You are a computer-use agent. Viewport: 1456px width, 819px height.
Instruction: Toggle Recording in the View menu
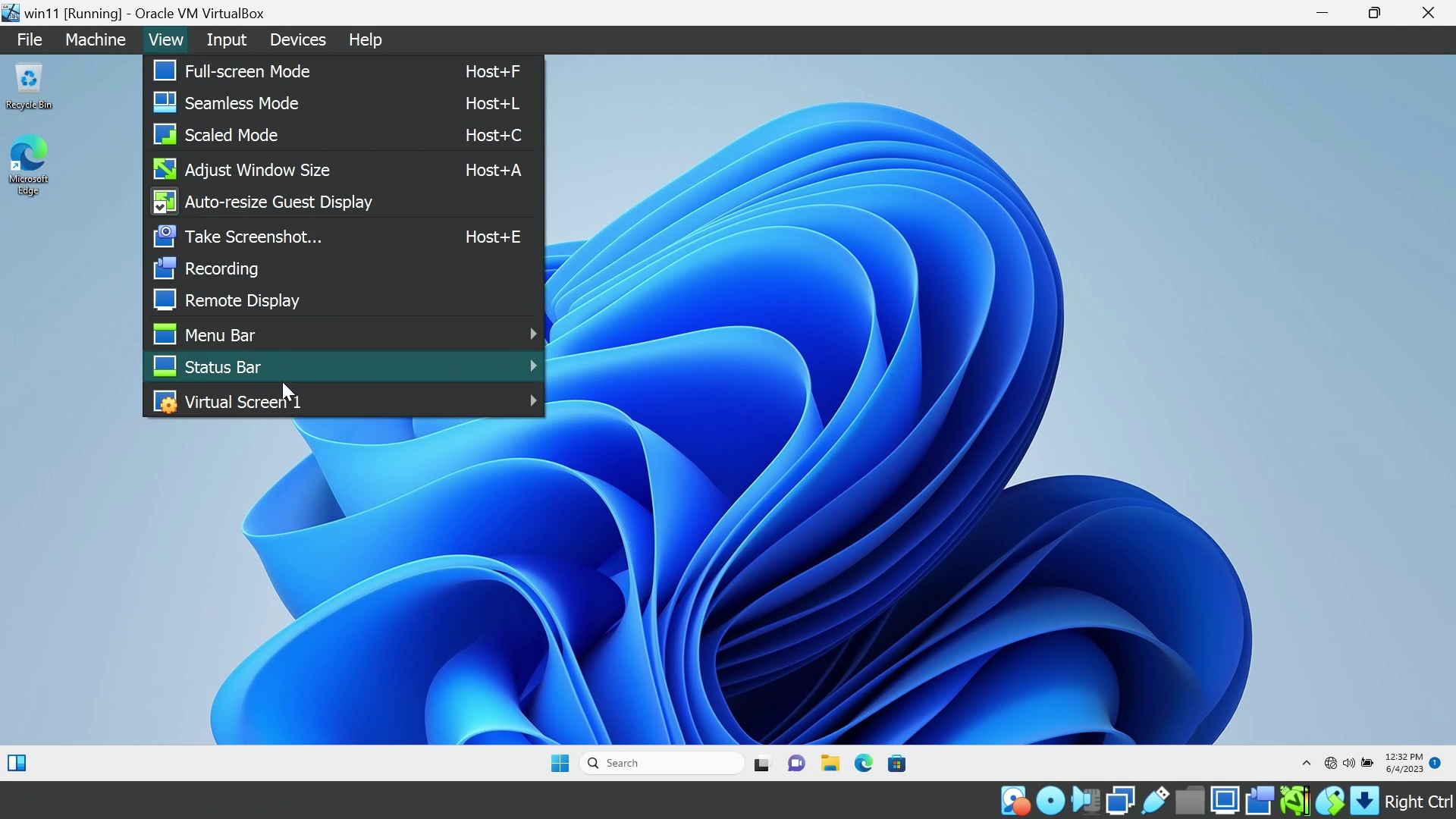221,268
